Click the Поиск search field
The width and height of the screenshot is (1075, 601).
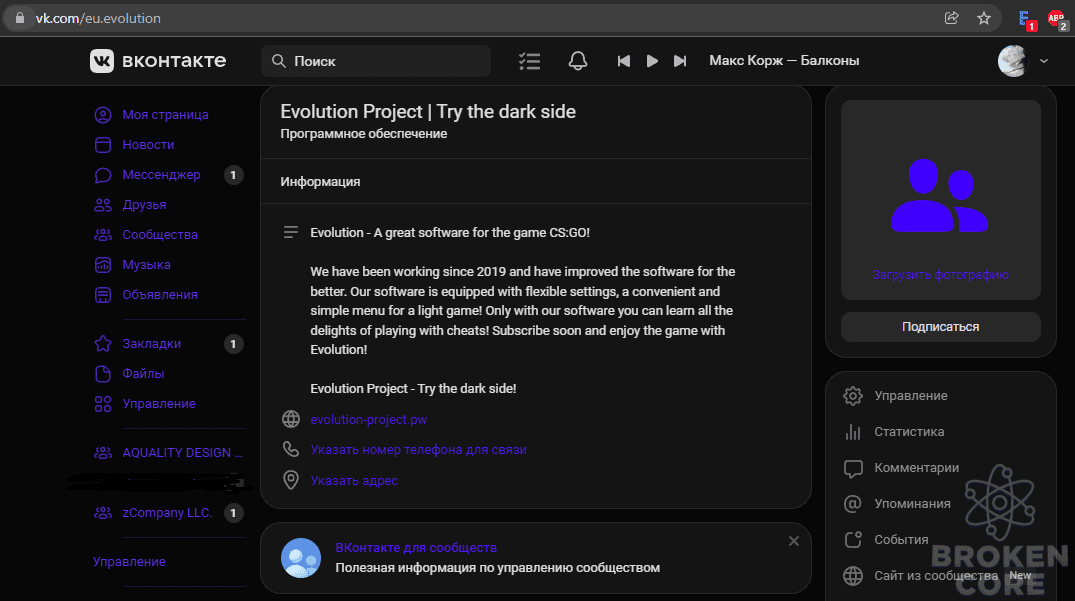tap(376, 61)
